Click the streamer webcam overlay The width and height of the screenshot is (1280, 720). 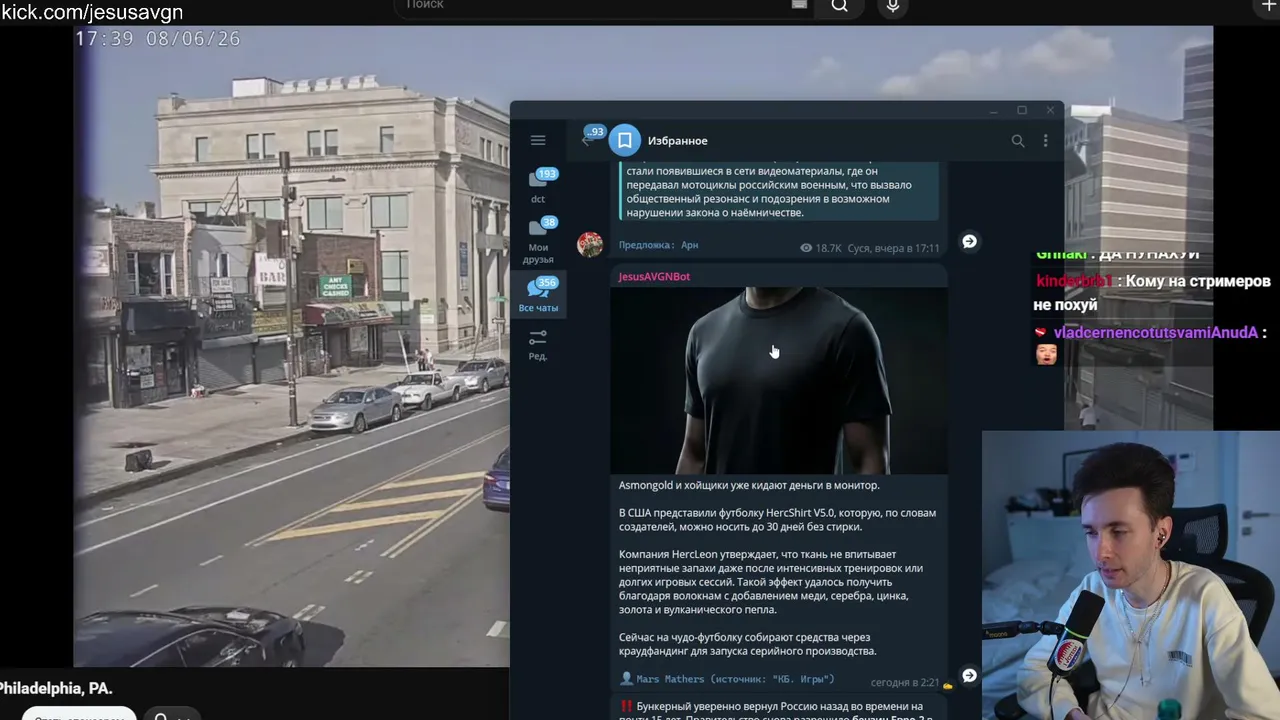click(1131, 575)
